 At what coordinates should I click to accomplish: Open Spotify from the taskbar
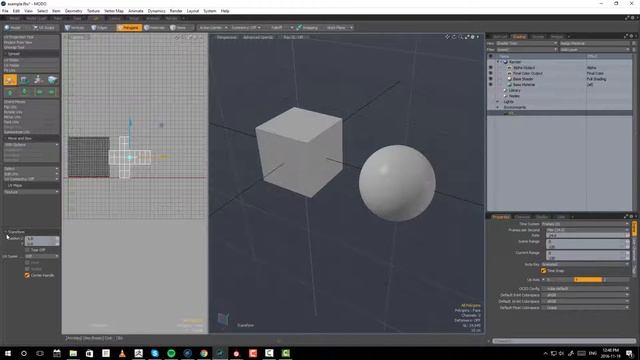point(171,353)
